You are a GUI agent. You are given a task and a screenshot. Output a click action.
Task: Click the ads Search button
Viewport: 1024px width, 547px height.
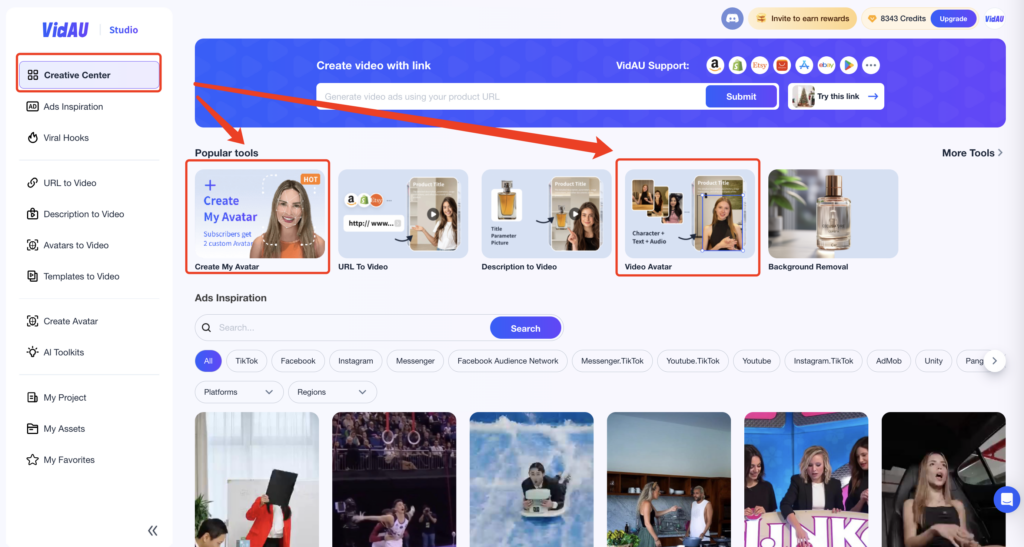pos(525,328)
